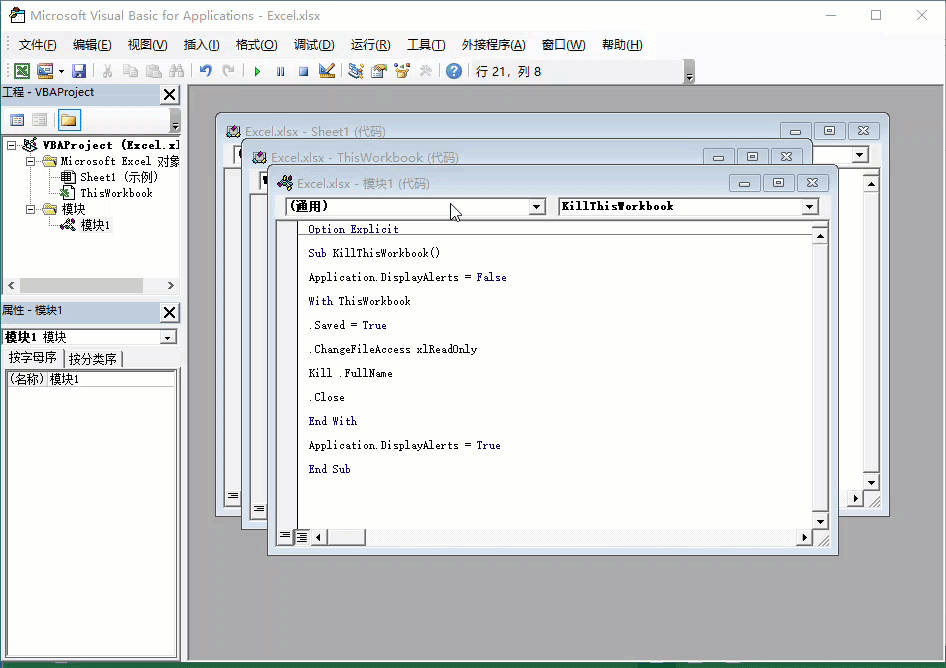Collapse the 模块 folder node
The height and width of the screenshot is (668, 946).
point(30,209)
